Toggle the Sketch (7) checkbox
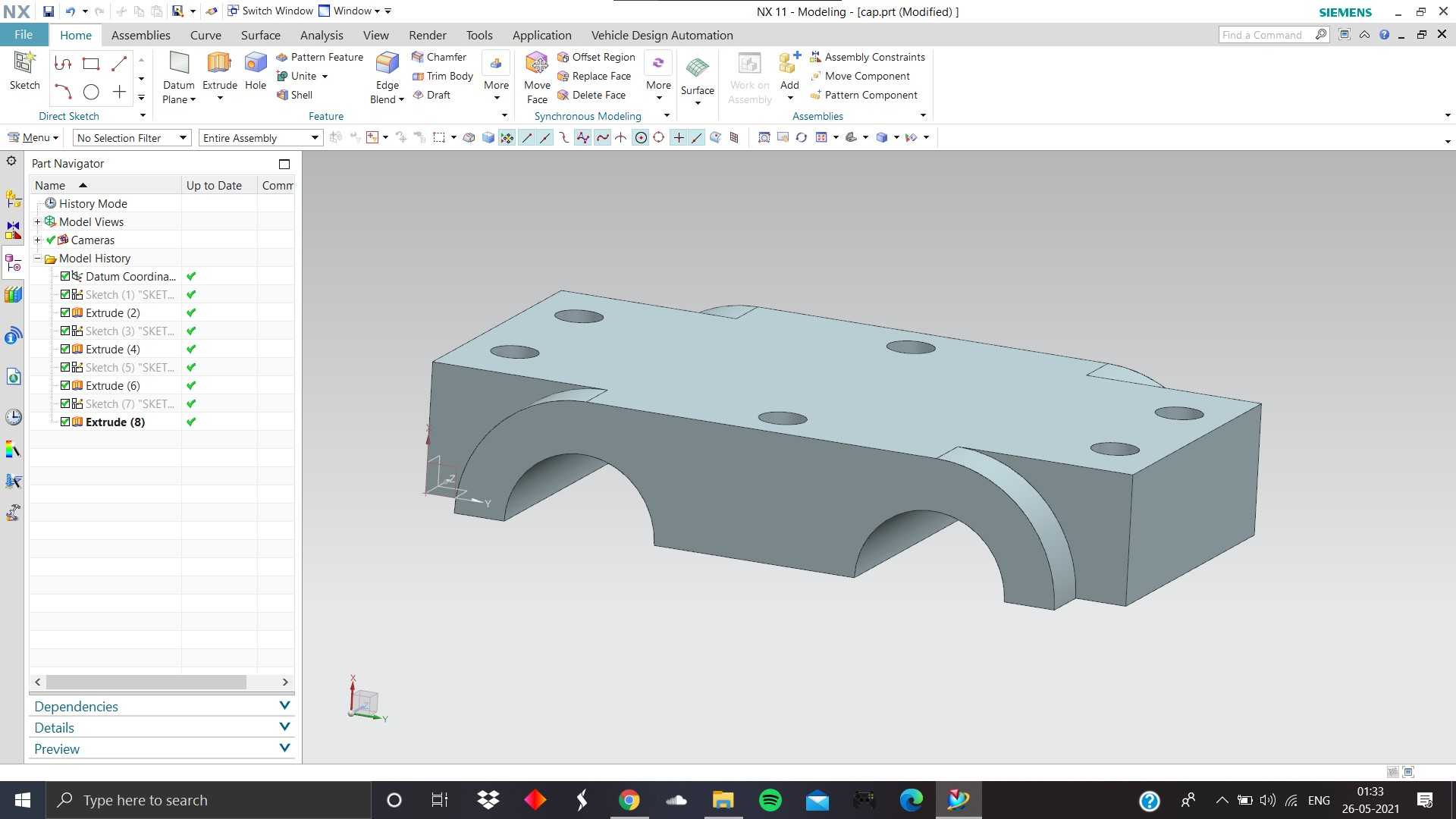 tap(65, 403)
